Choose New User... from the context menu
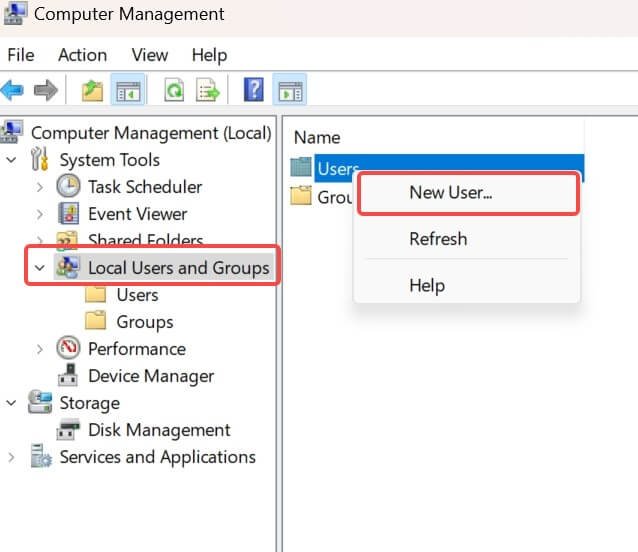The height and width of the screenshot is (552, 638). (x=450, y=193)
